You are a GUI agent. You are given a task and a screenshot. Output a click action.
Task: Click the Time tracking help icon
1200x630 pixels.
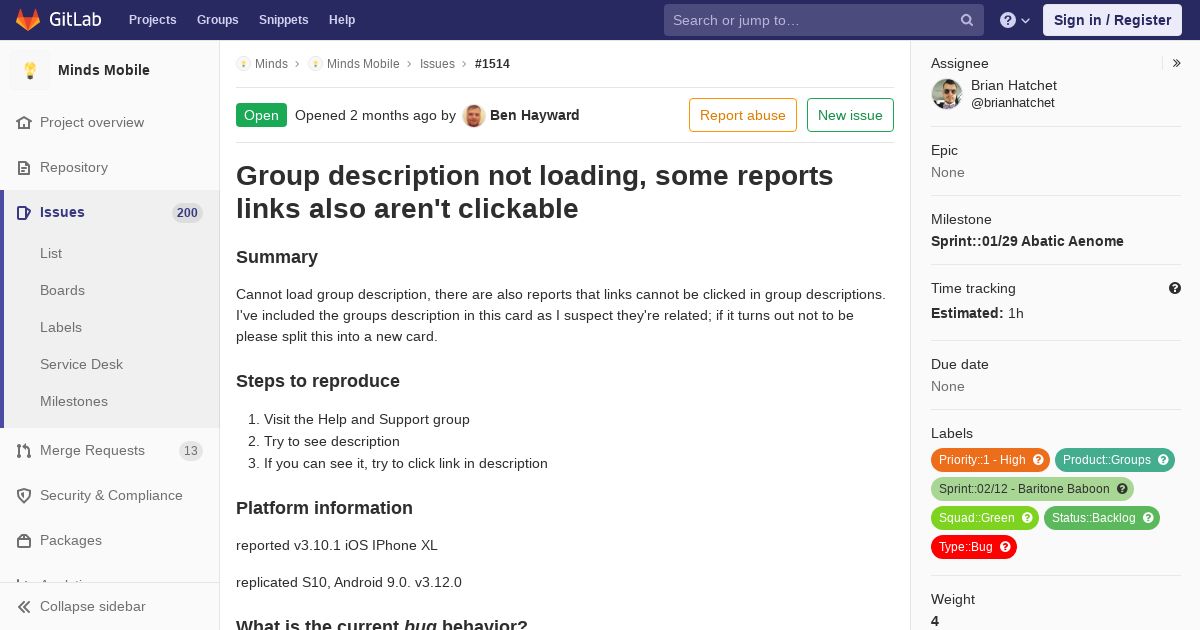1175,288
